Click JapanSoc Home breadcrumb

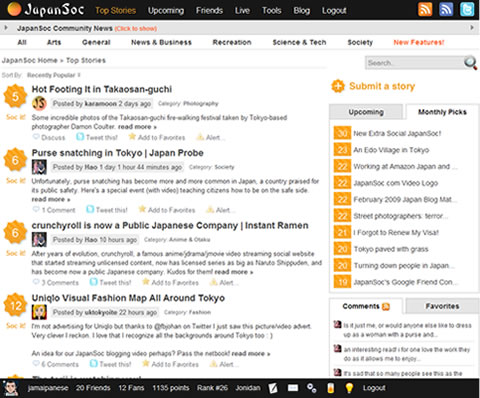click(x=30, y=60)
